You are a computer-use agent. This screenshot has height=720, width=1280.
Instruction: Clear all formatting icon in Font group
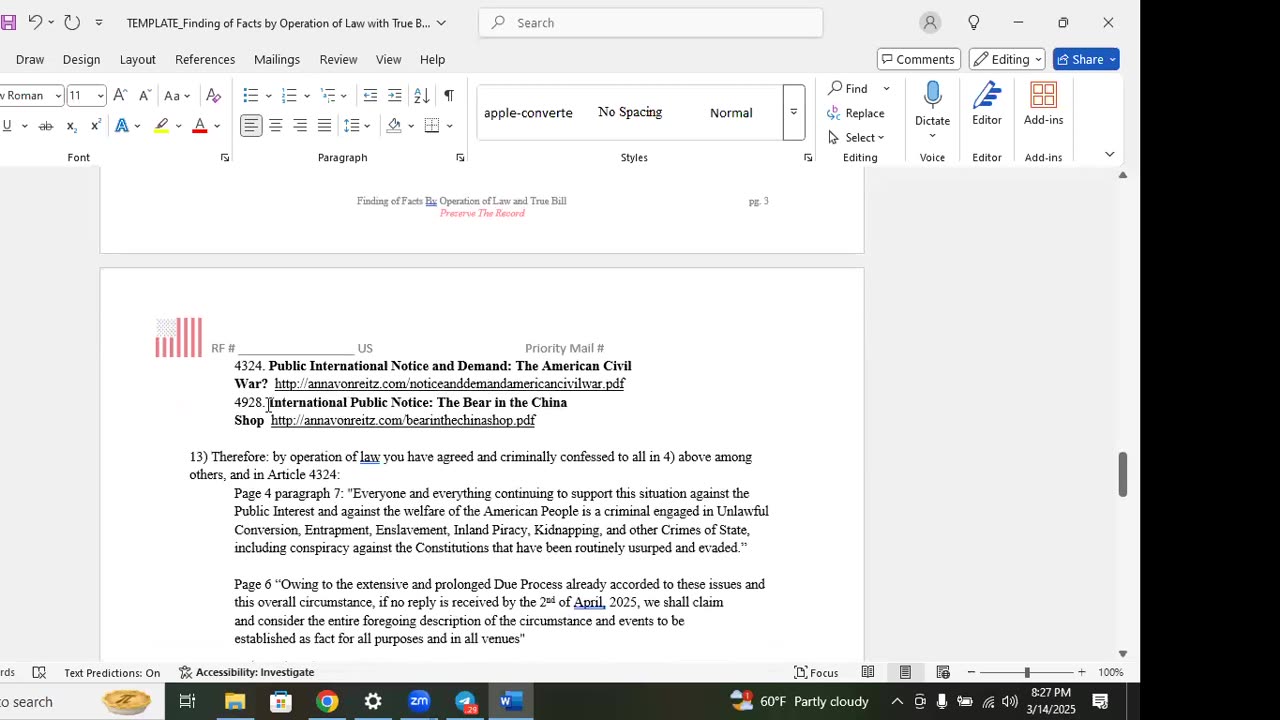(213, 96)
